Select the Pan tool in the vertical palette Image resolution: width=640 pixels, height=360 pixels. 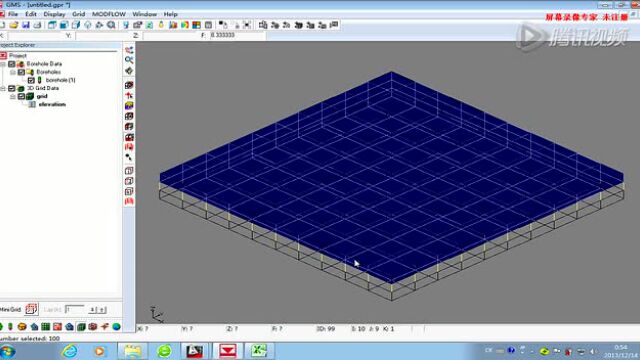pos(129,50)
